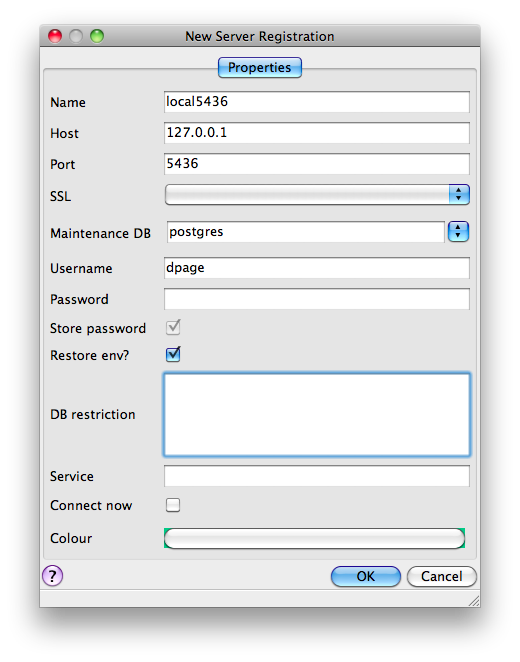Click the green zoom window button
The image size is (520, 662).
point(97,36)
